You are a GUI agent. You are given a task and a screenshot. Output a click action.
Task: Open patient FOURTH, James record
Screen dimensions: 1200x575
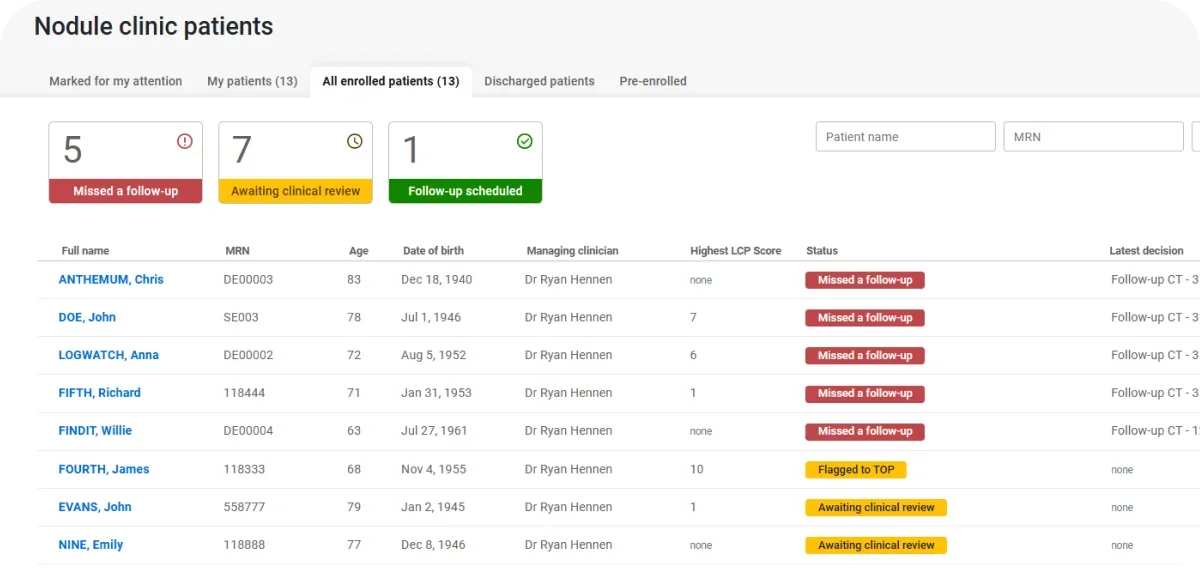click(104, 469)
